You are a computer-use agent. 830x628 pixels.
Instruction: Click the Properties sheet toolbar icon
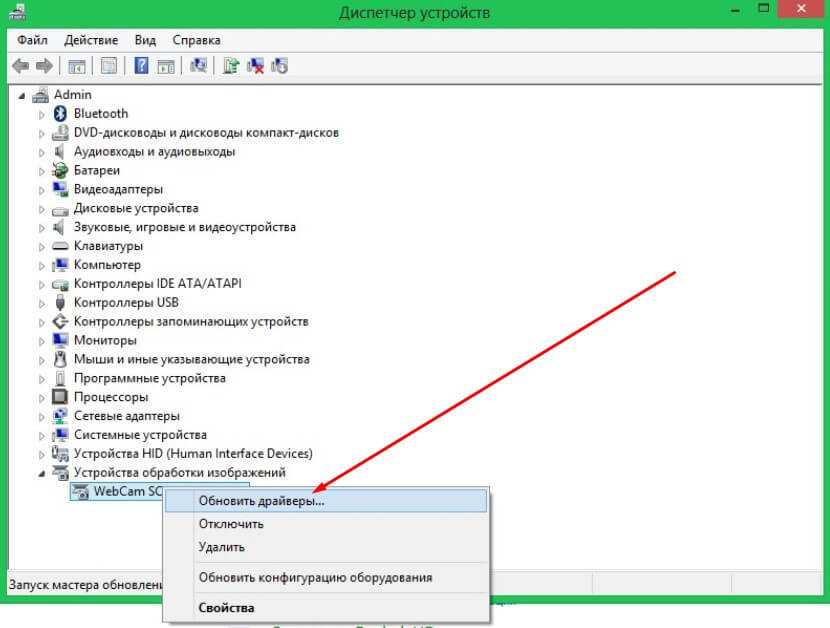(109, 66)
